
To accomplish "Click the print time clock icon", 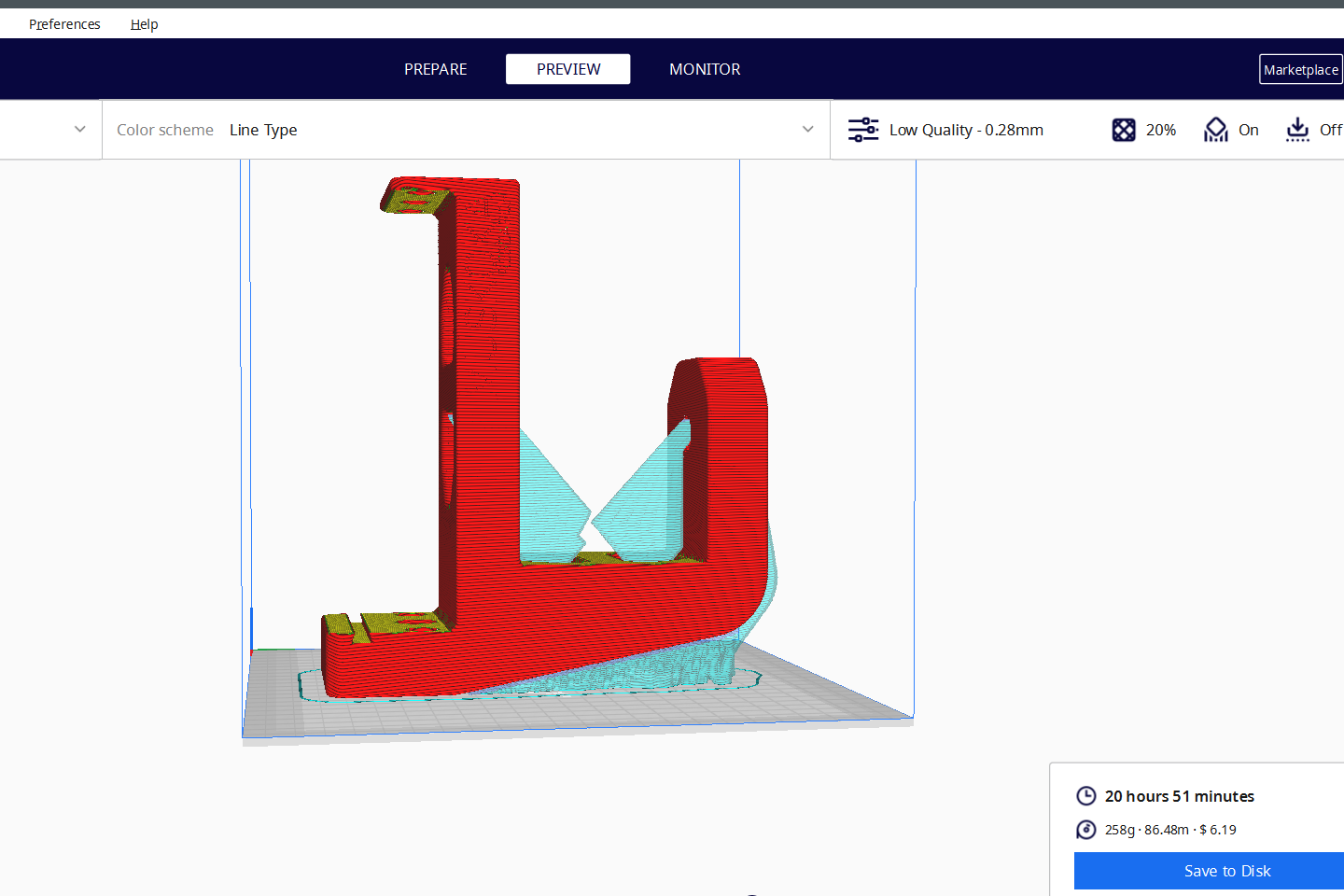I will coord(1086,796).
